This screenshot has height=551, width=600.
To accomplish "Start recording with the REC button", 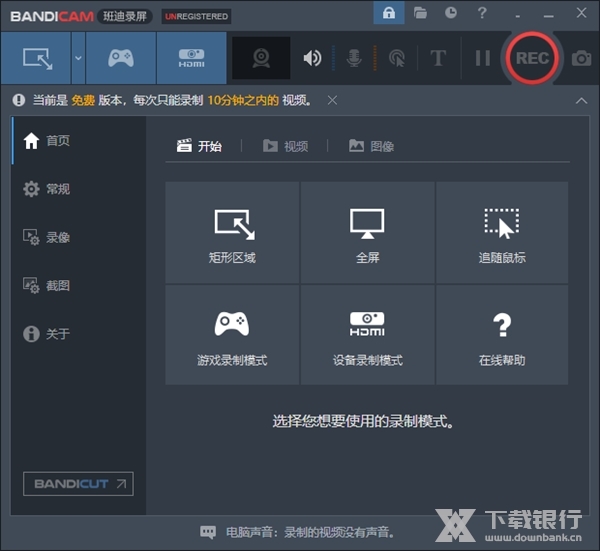I will (x=532, y=58).
